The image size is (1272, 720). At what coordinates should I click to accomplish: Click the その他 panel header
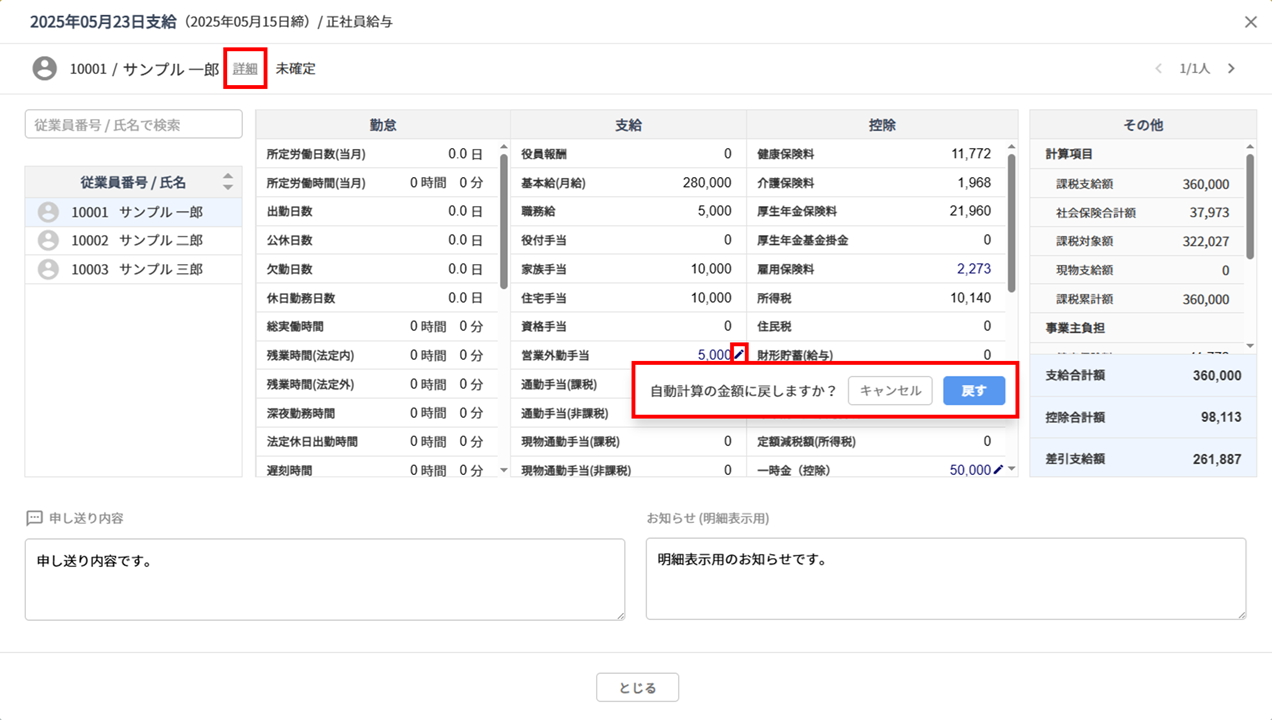point(1143,125)
